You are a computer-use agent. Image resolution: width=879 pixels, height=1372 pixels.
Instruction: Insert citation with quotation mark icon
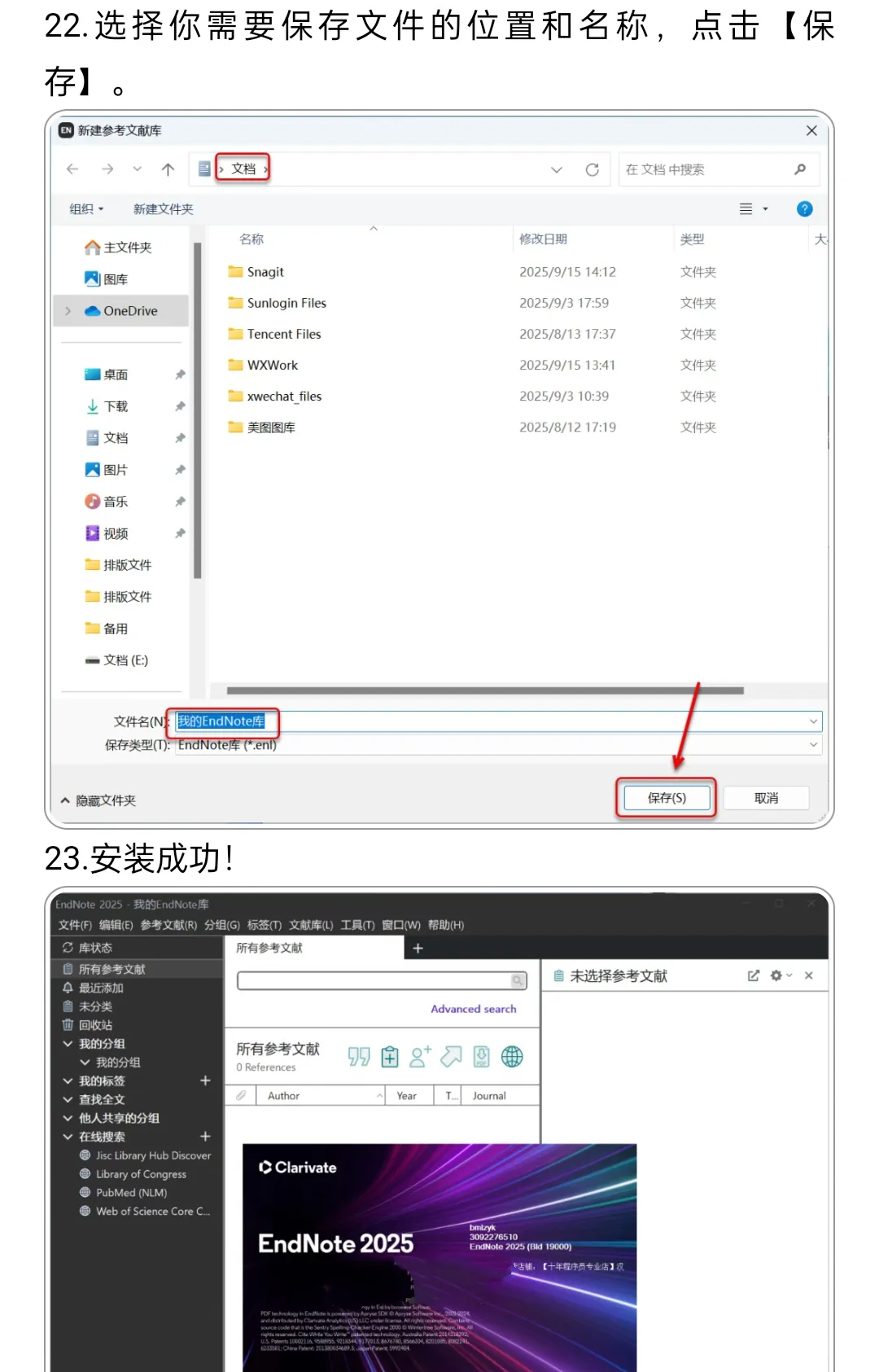pos(359,1057)
